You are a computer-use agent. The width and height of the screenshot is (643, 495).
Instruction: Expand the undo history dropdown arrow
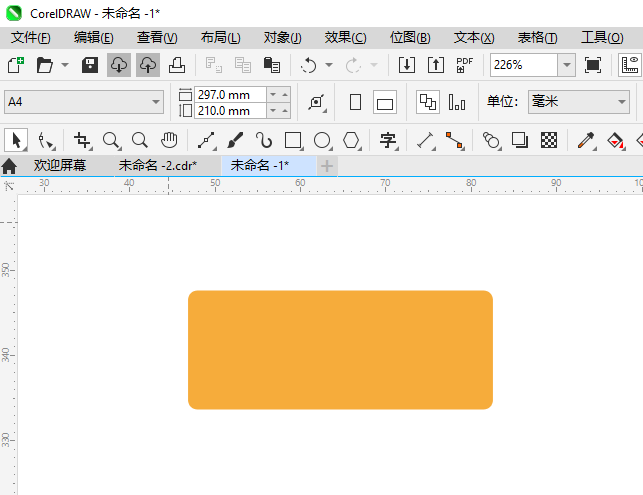coord(329,65)
